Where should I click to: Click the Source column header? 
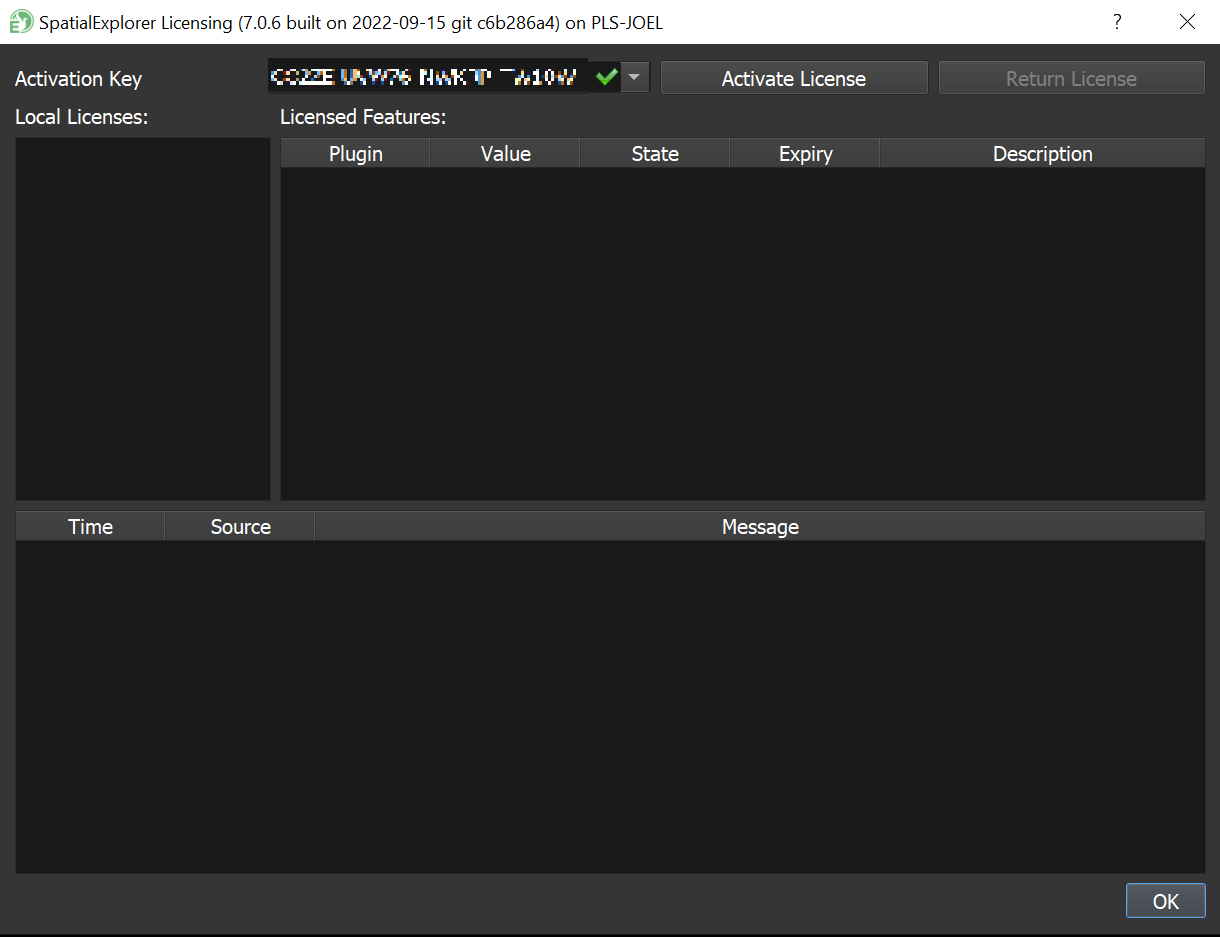coord(240,526)
